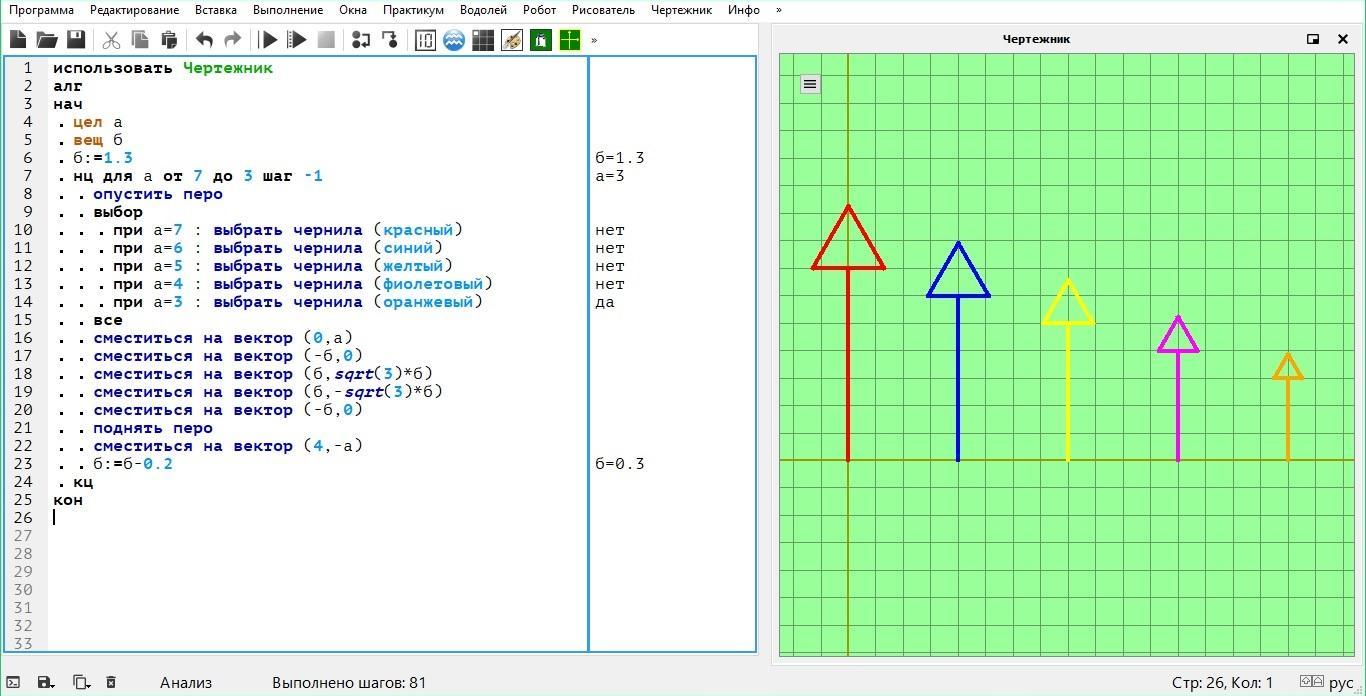Run the program with the play button
Screen dimensions: 1366x696
tap(268, 40)
